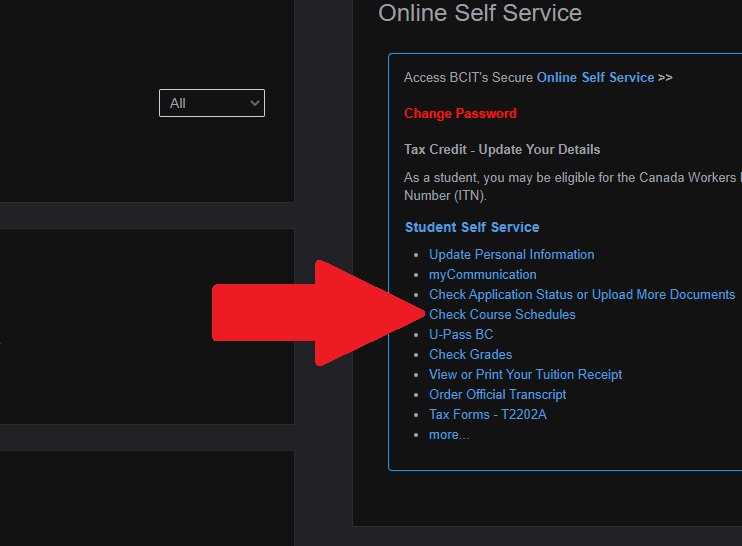
Task: Click the Change Password link
Action: click(x=460, y=114)
